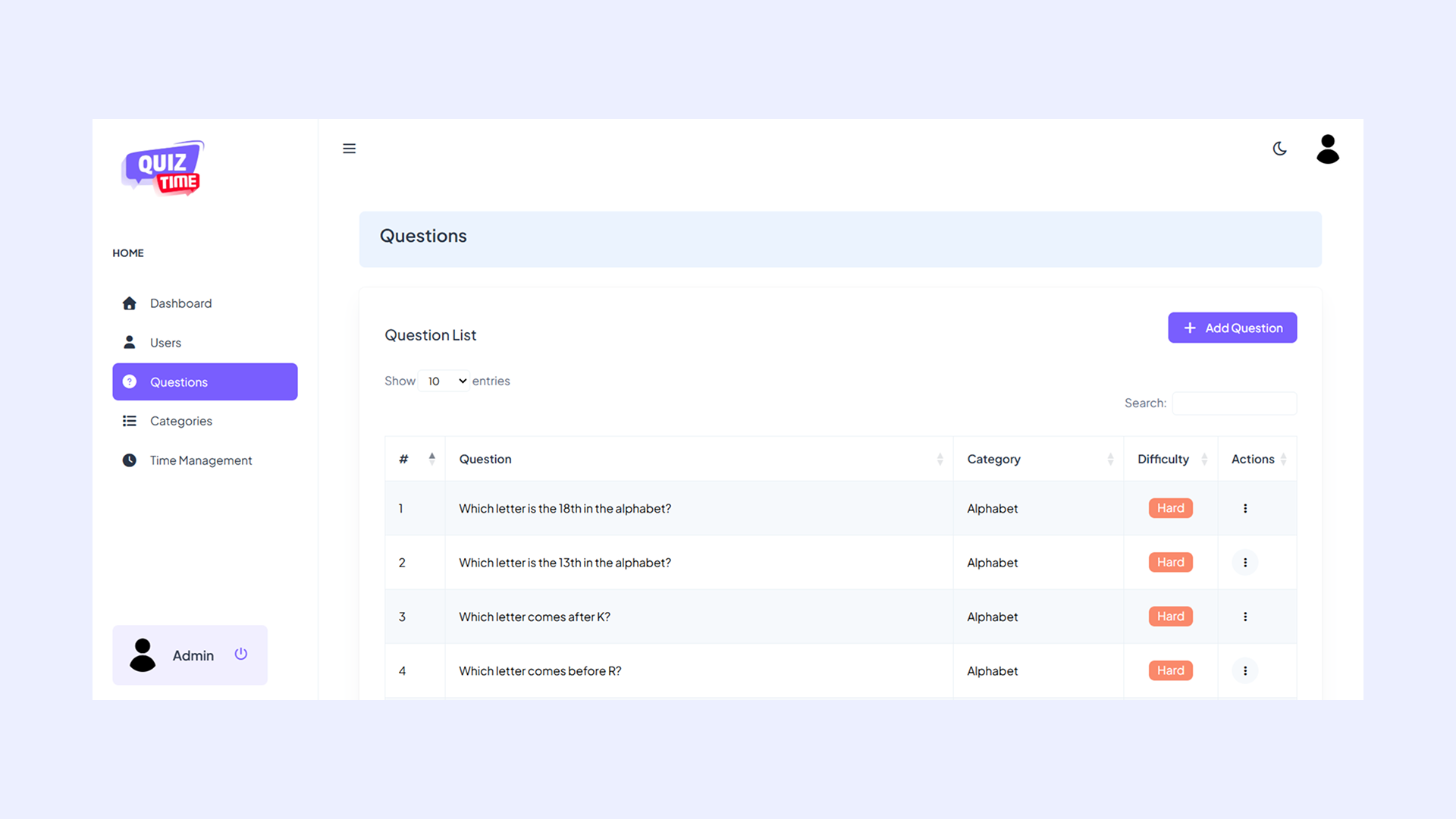This screenshot has height=819, width=1456.
Task: Open Users page from sidebar
Action: pos(165,343)
